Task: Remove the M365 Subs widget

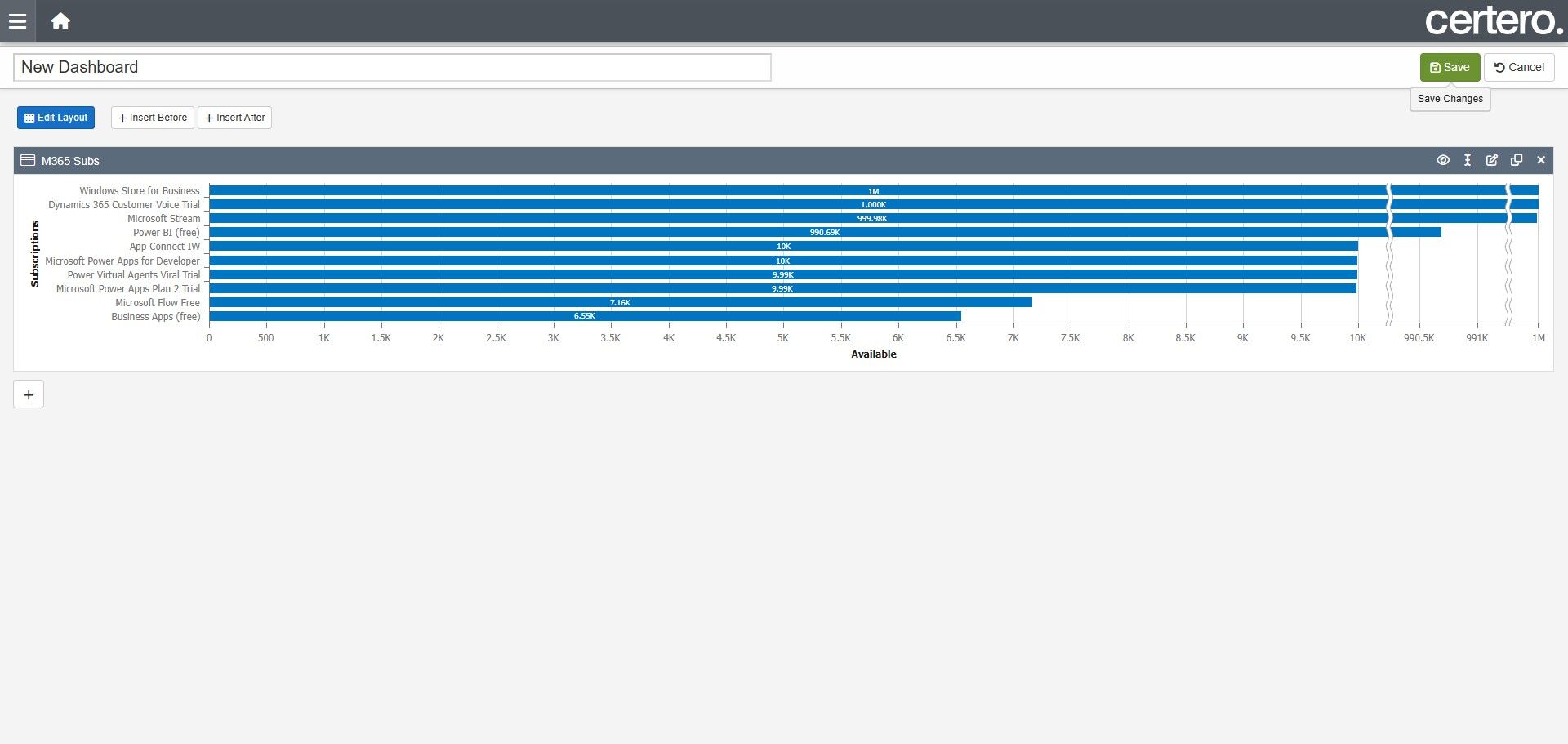Action: [1541, 160]
